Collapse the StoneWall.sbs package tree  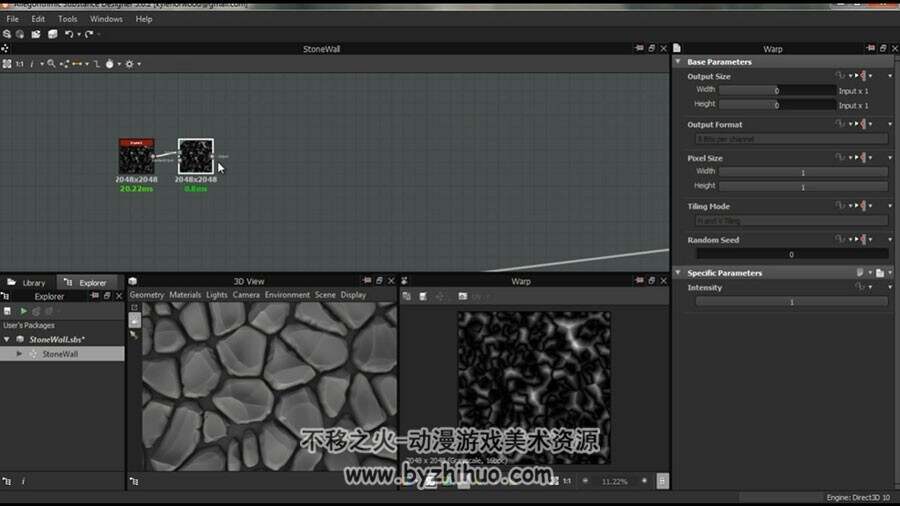[7, 340]
